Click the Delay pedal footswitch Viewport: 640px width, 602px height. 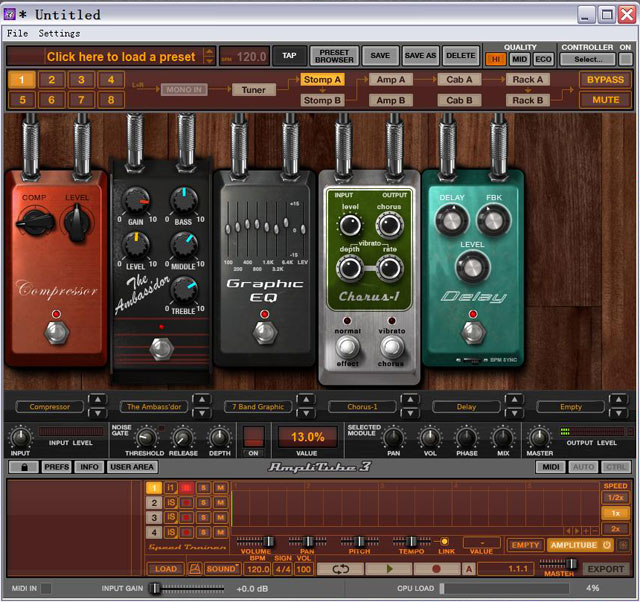pos(473,332)
